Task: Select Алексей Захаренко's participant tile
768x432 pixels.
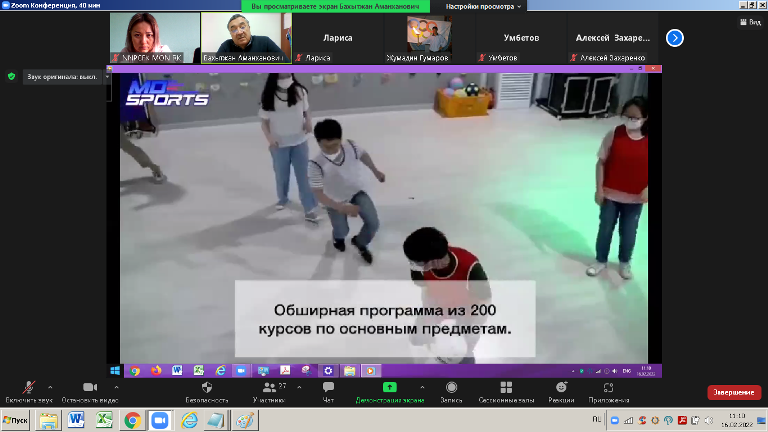Action: 612,38
